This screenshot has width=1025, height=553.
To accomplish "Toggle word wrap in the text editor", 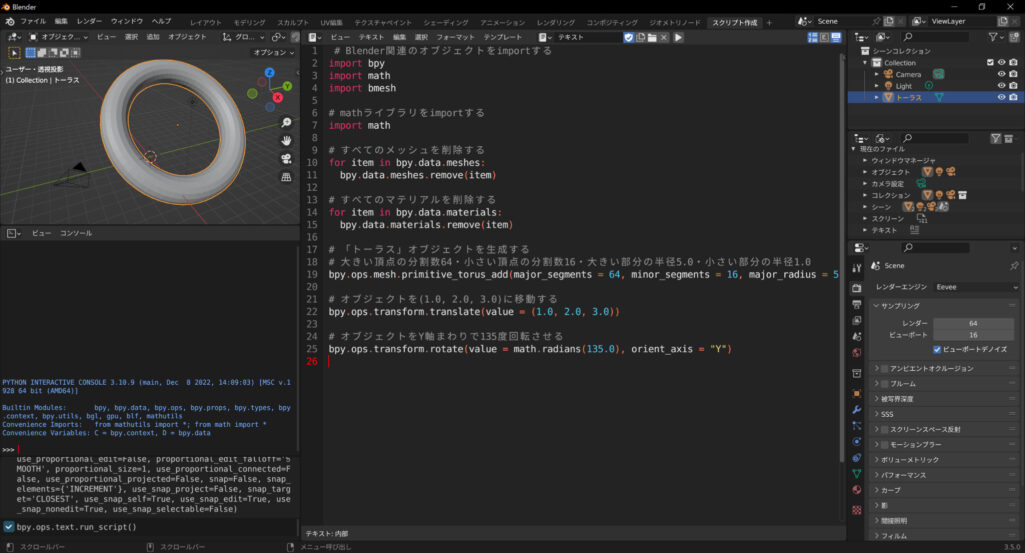I will 824,37.
